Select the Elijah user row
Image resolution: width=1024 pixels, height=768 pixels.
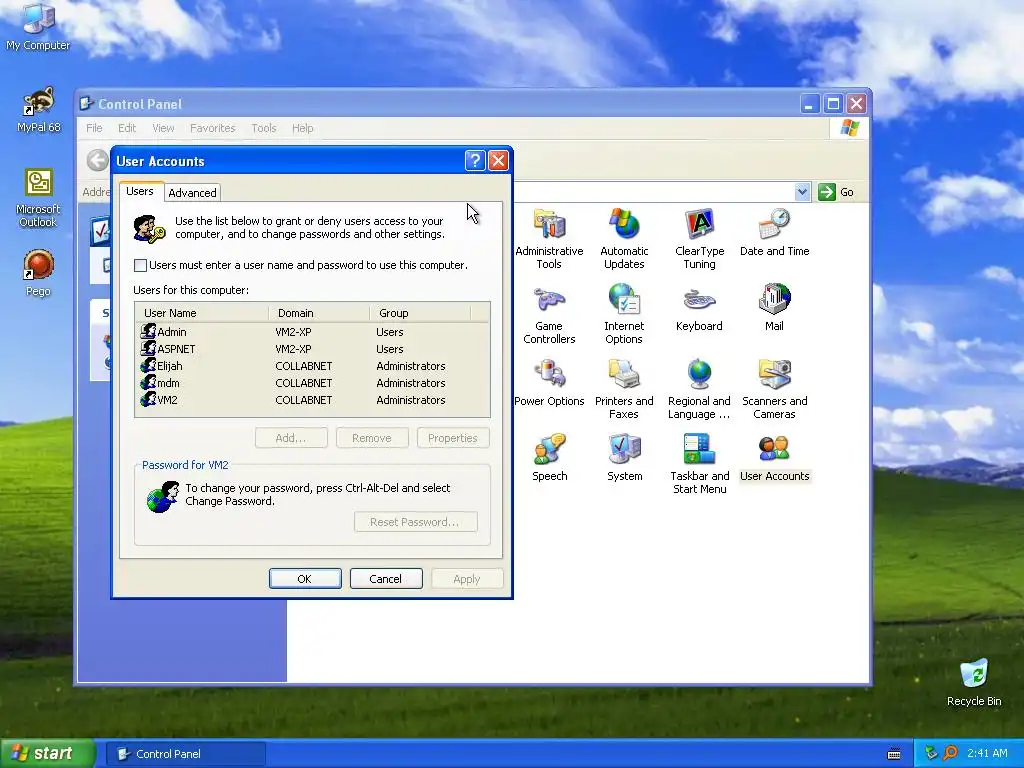click(312, 366)
